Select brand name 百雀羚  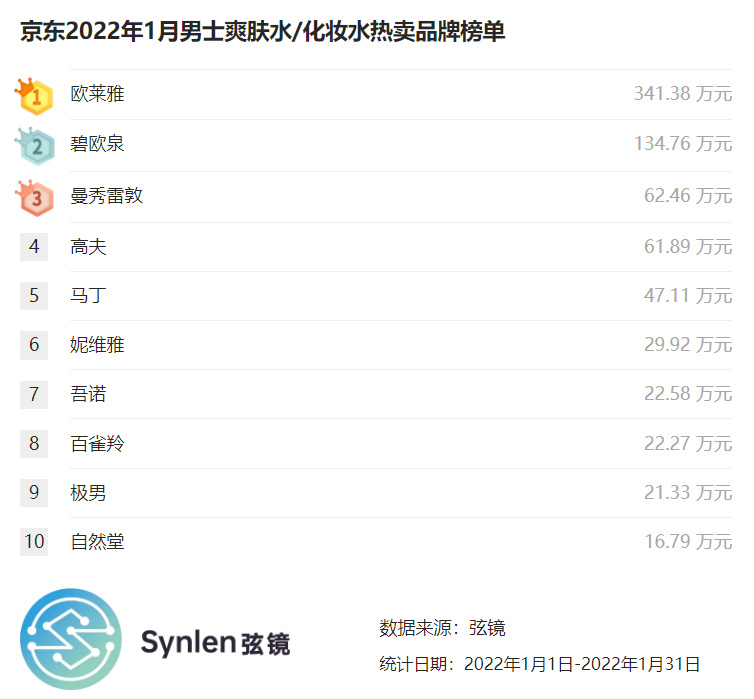pos(97,444)
